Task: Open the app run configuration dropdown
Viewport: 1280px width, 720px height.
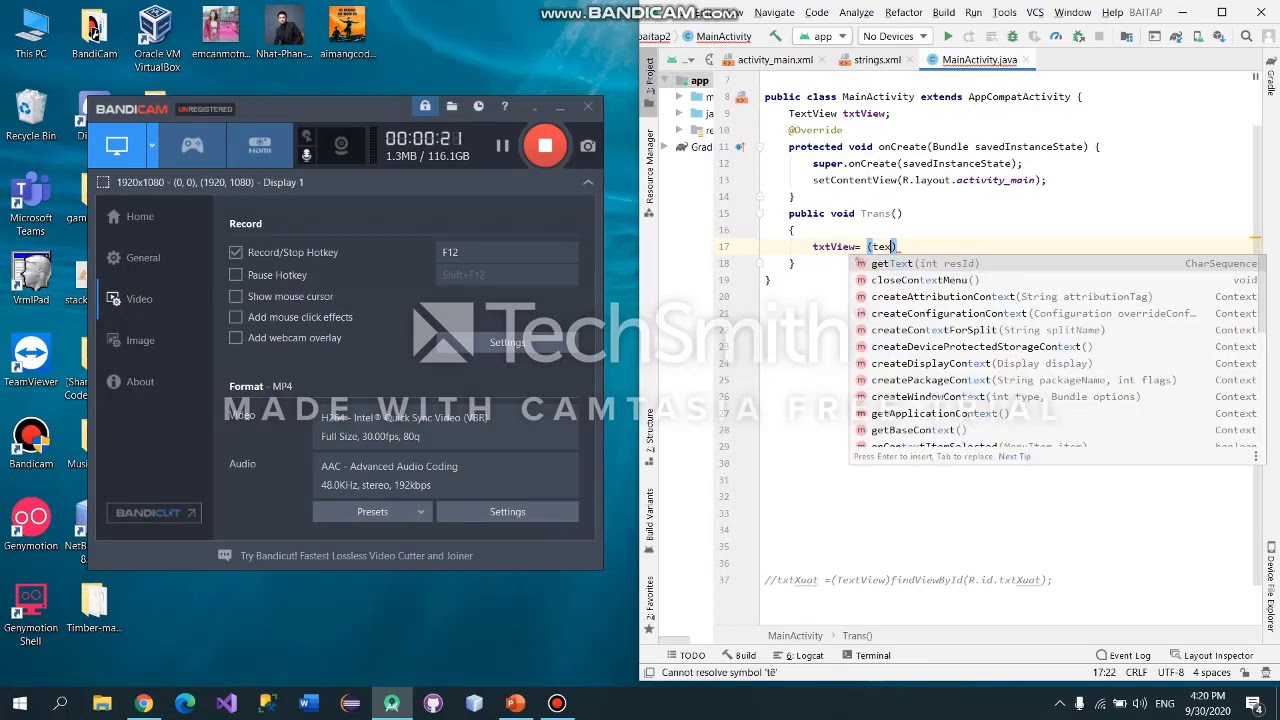Action: [x=822, y=36]
